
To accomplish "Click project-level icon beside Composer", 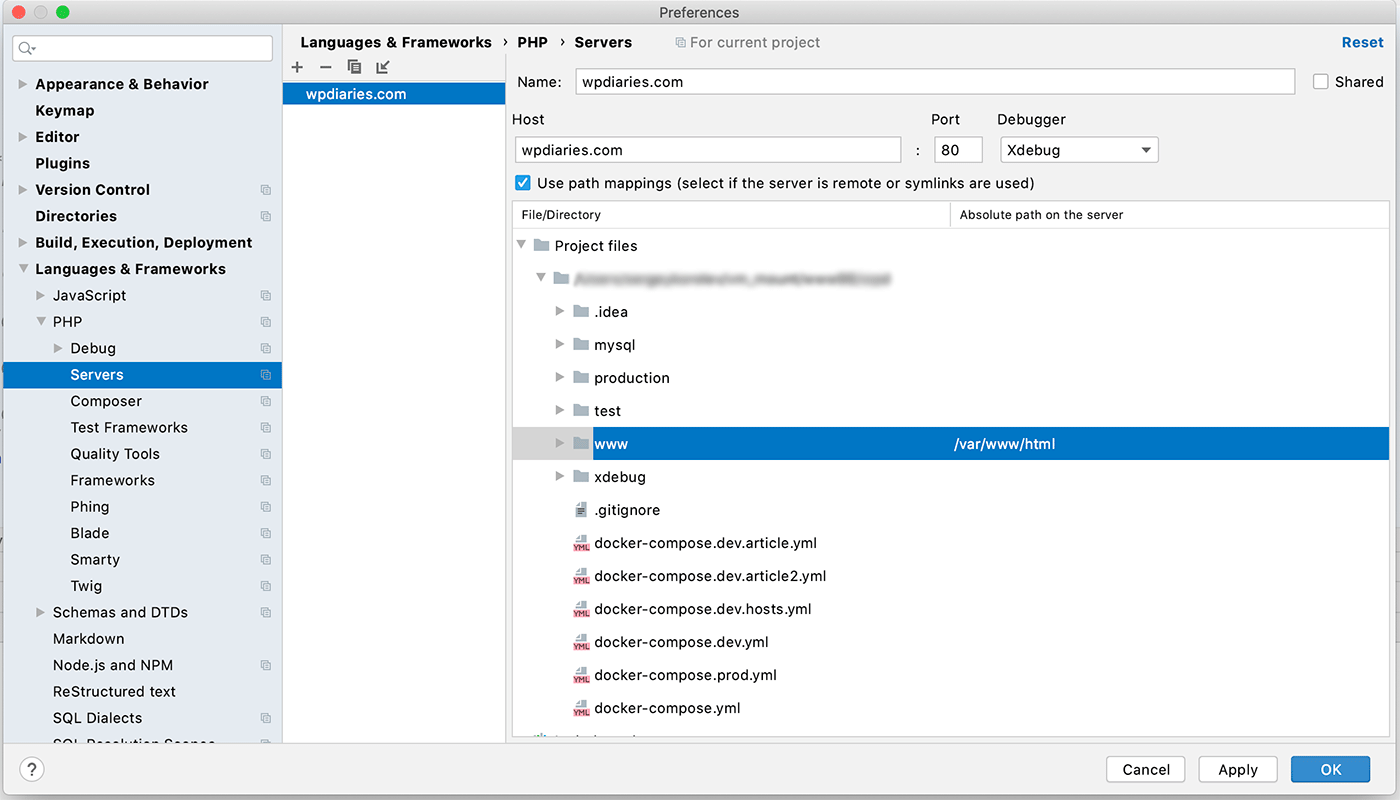I will 266,401.
